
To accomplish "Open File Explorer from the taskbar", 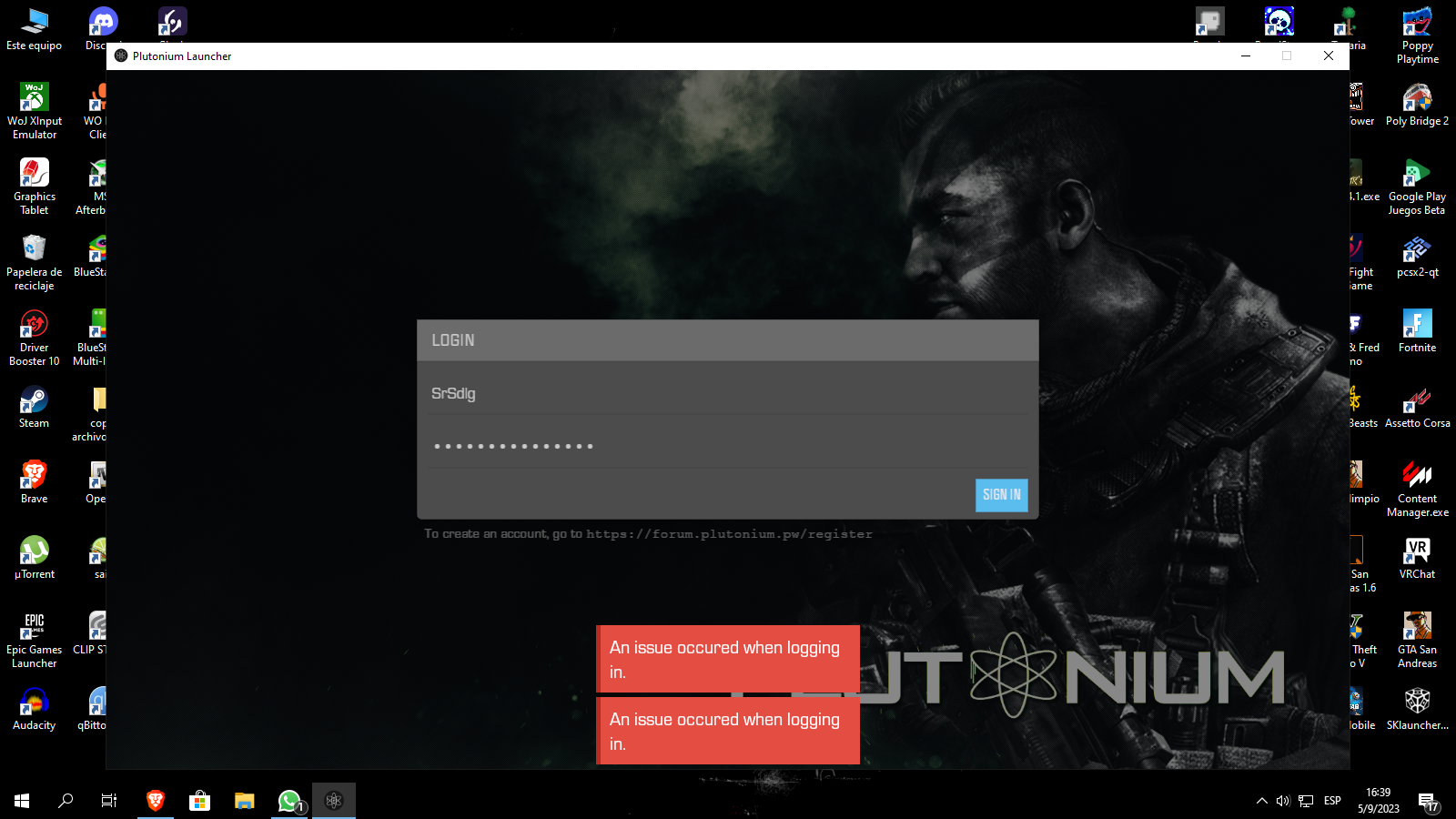I will (244, 801).
